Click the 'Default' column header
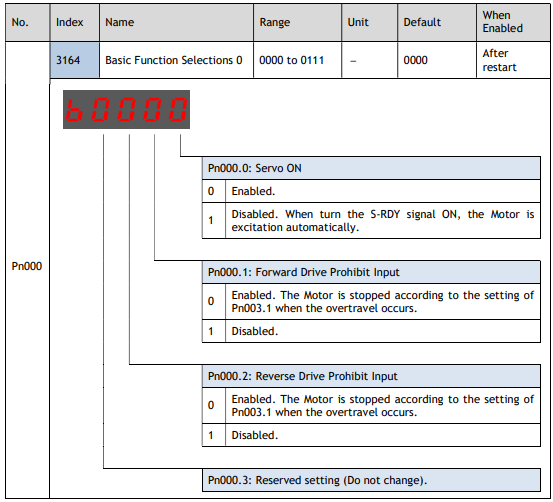The height and width of the screenshot is (502, 553). coord(437,22)
